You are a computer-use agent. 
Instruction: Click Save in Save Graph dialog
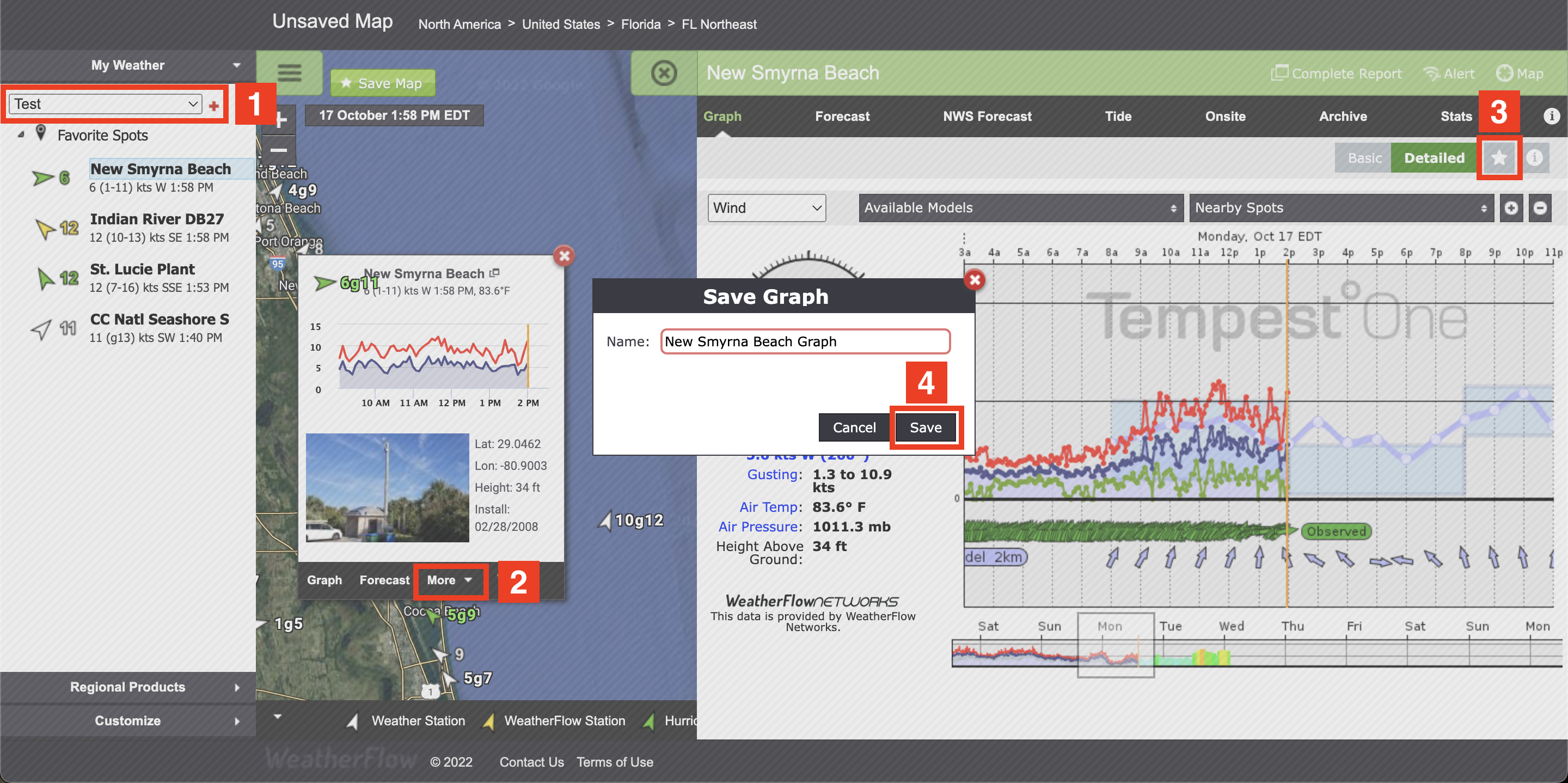tap(925, 427)
